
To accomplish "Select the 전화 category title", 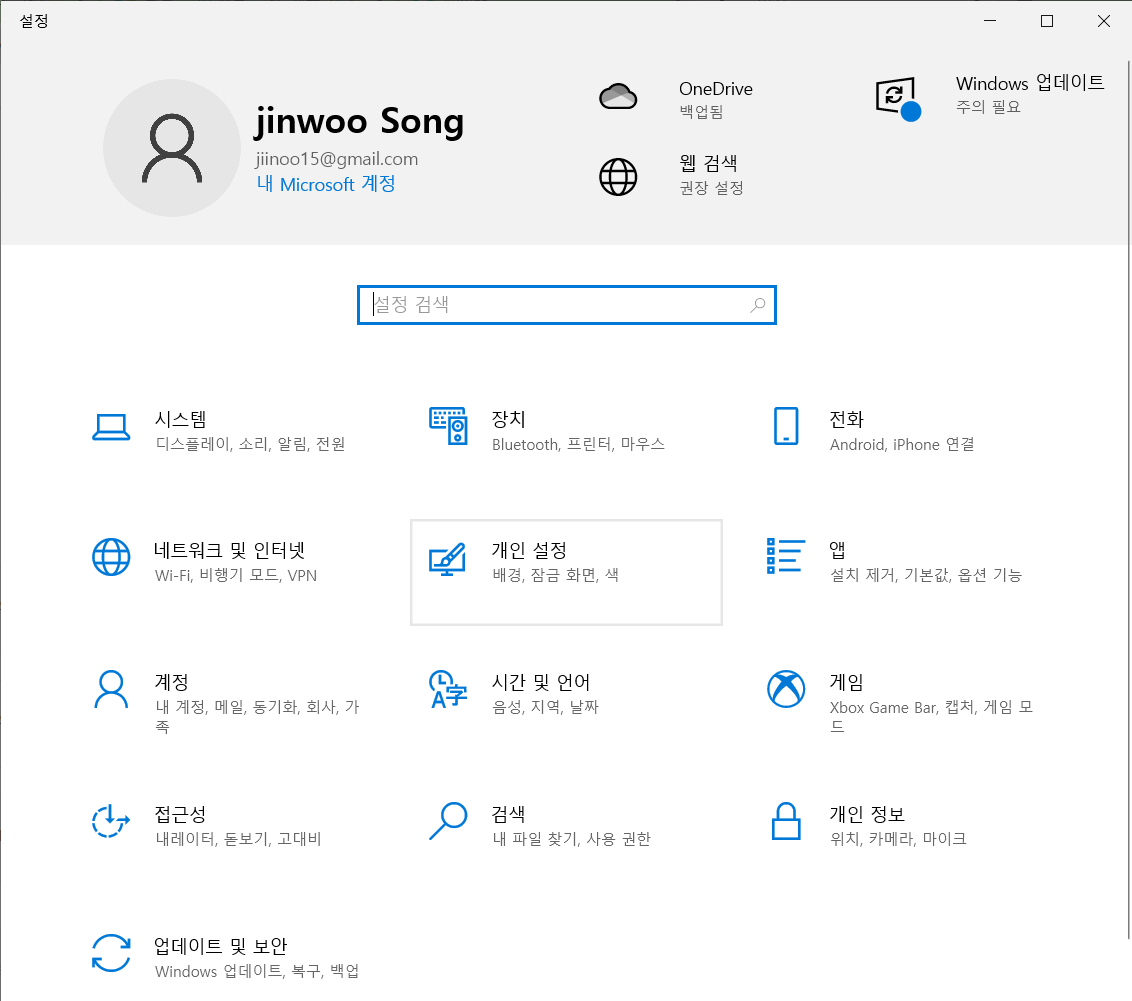I will pos(846,419).
